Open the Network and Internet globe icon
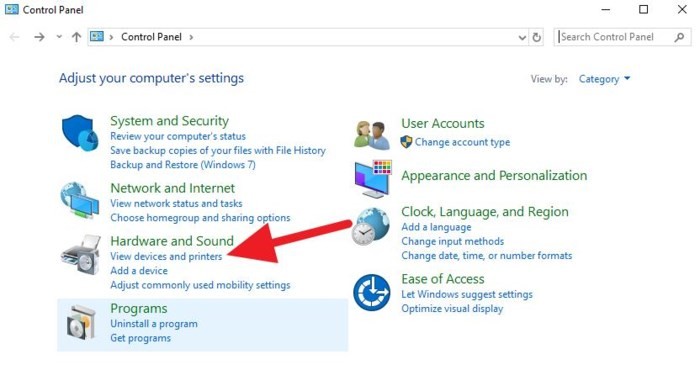 pyautogui.click(x=80, y=201)
